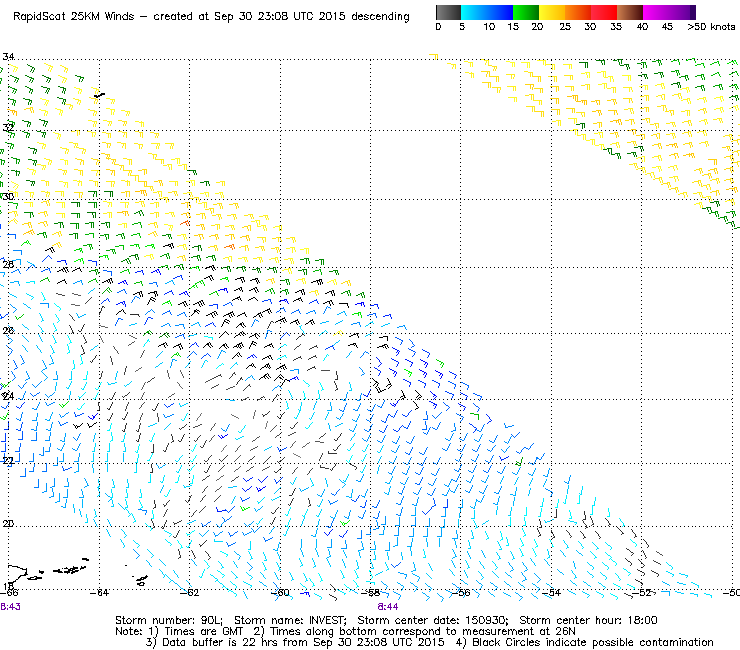Click the "45" label under the color bar
Image resolution: width=740 pixels, height=650 pixels.
[667, 27]
